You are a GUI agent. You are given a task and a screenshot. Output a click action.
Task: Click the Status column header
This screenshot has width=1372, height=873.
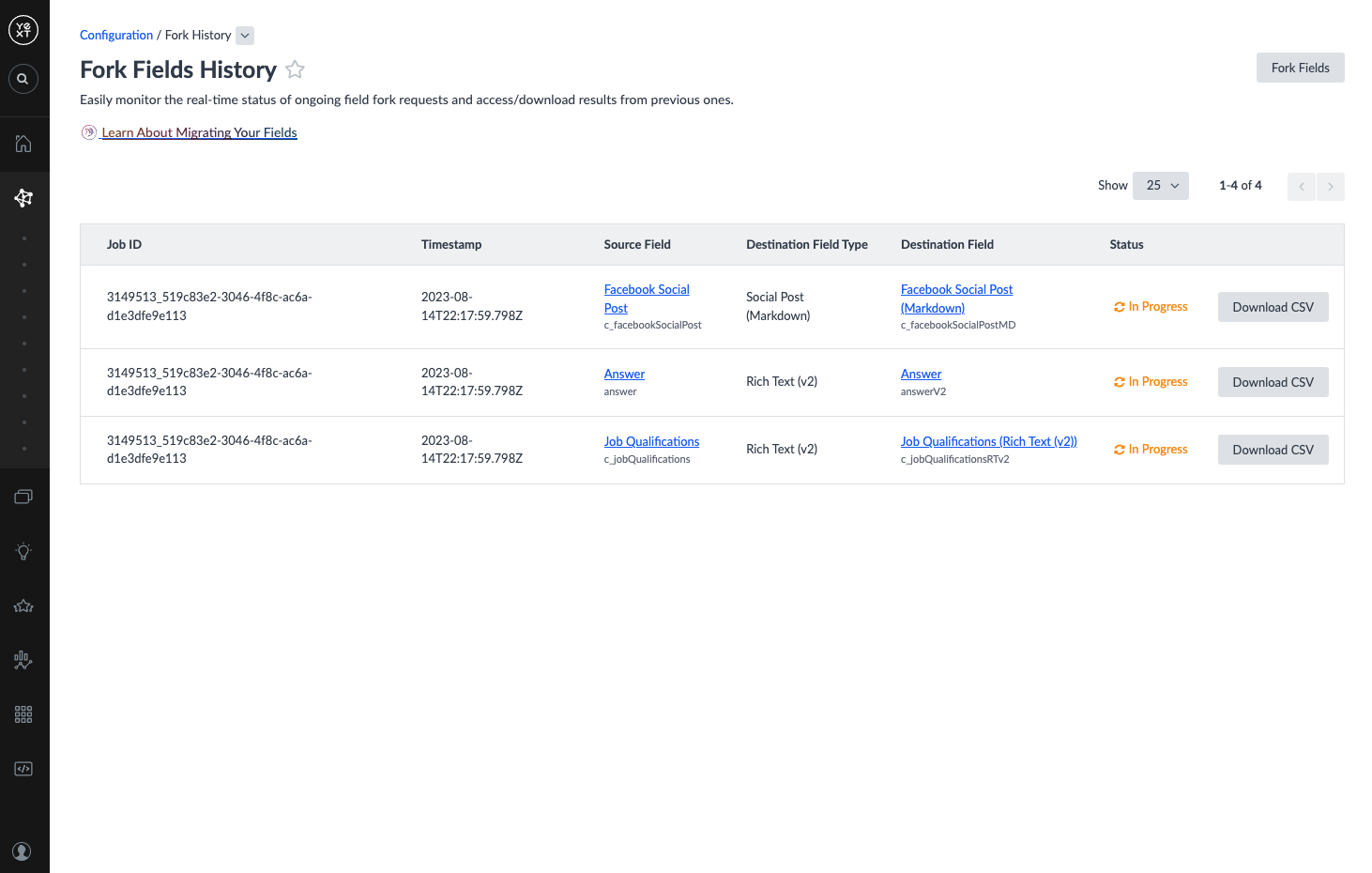coord(1126,245)
